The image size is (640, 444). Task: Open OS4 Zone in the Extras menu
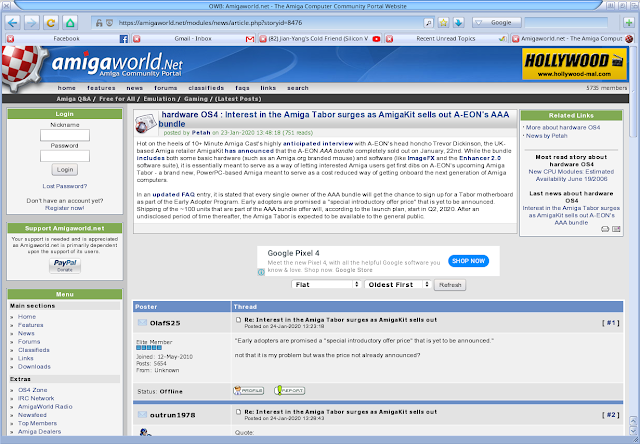32,390
